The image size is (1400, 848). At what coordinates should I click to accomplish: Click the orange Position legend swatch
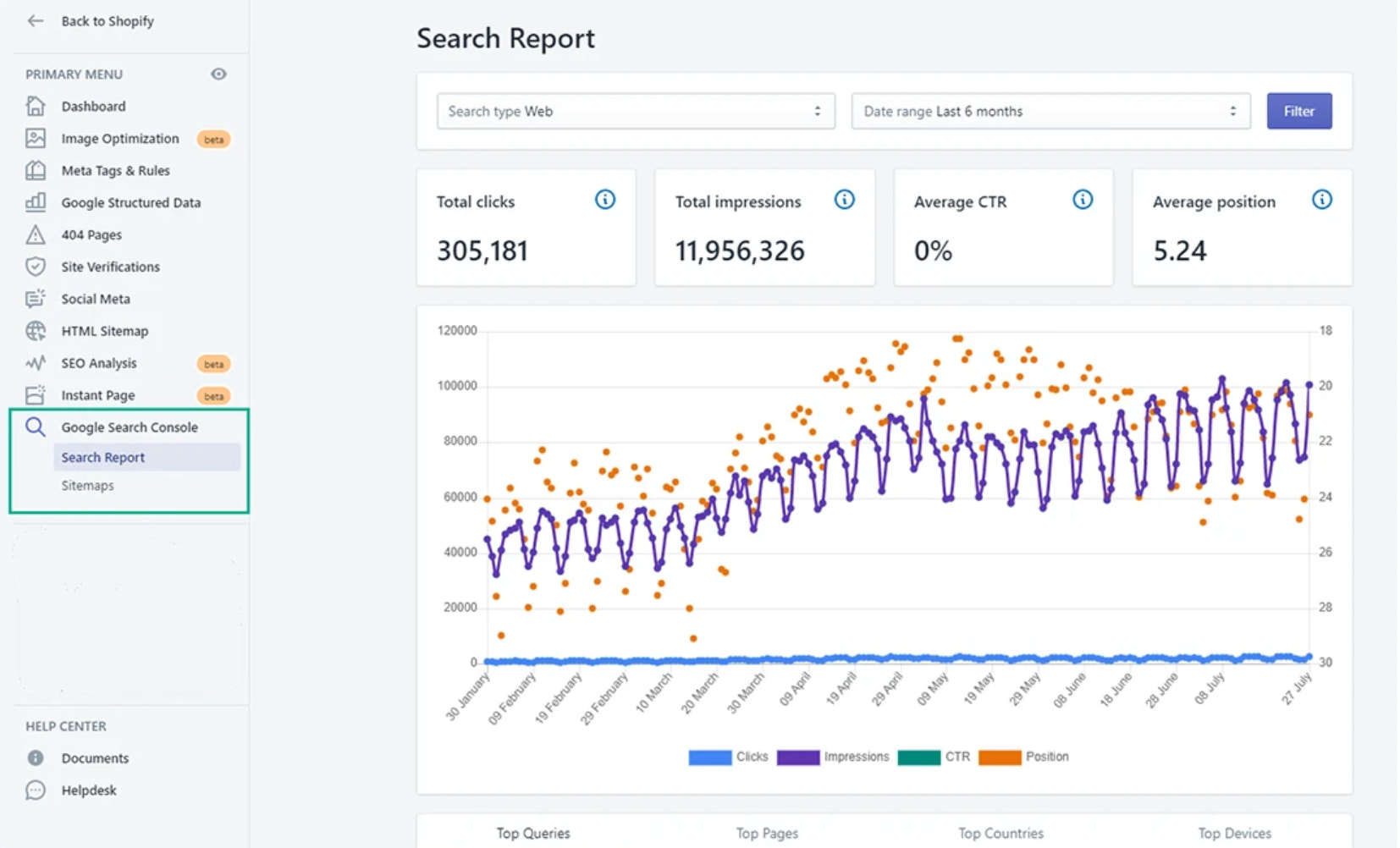999,757
